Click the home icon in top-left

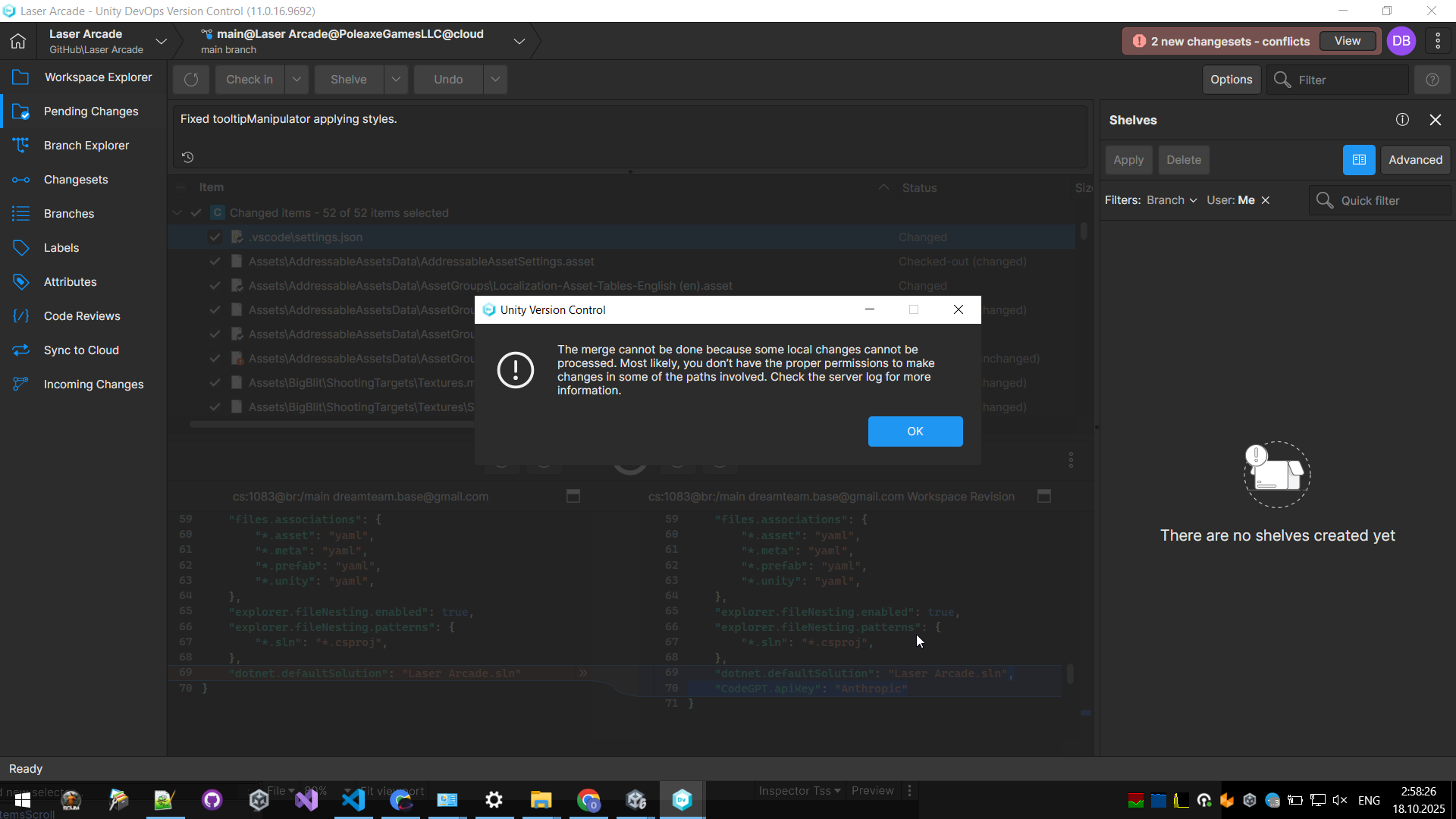18,41
